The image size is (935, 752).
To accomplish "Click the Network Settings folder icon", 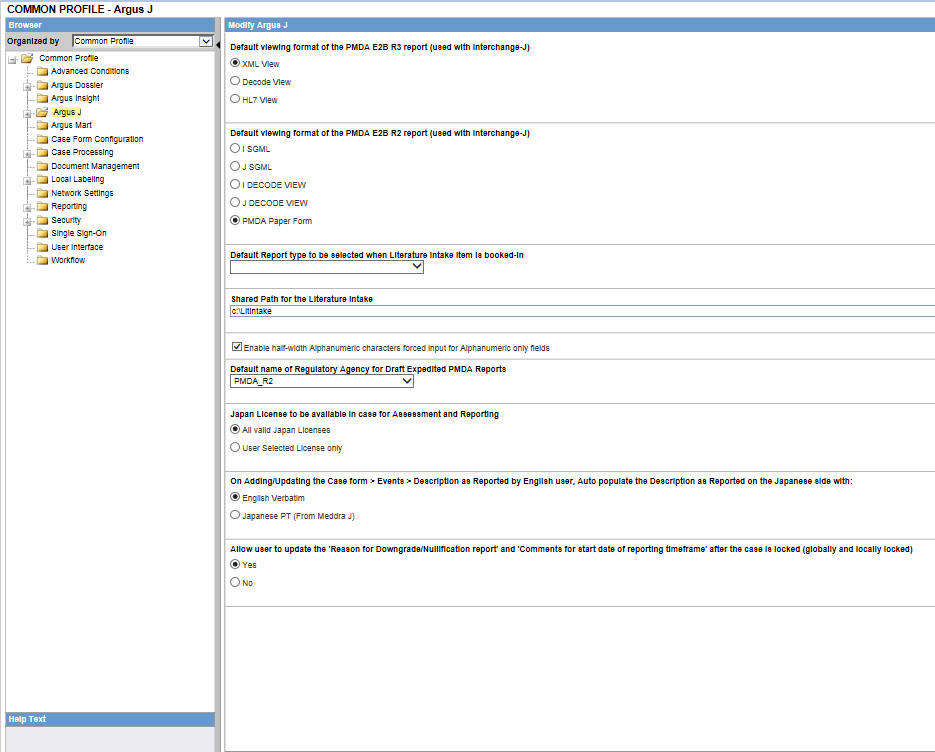I will [x=42, y=193].
